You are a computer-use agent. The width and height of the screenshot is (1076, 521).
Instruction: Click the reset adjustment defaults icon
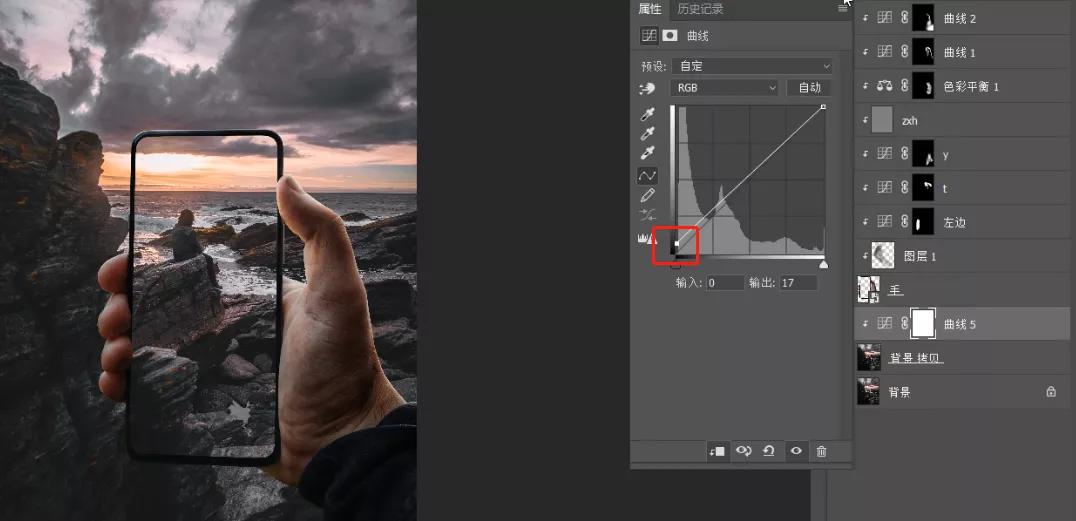769,451
